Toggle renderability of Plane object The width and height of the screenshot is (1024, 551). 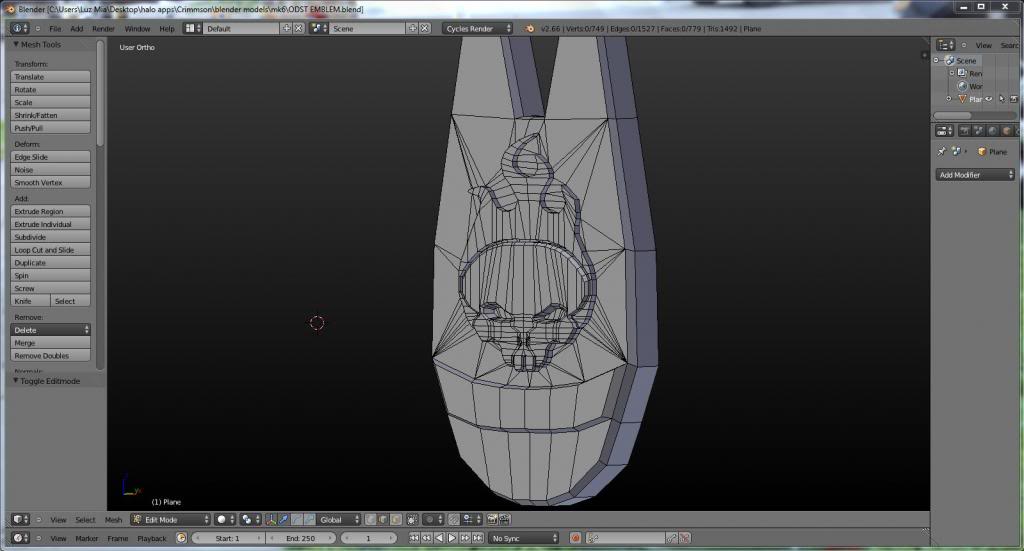[x=1014, y=99]
